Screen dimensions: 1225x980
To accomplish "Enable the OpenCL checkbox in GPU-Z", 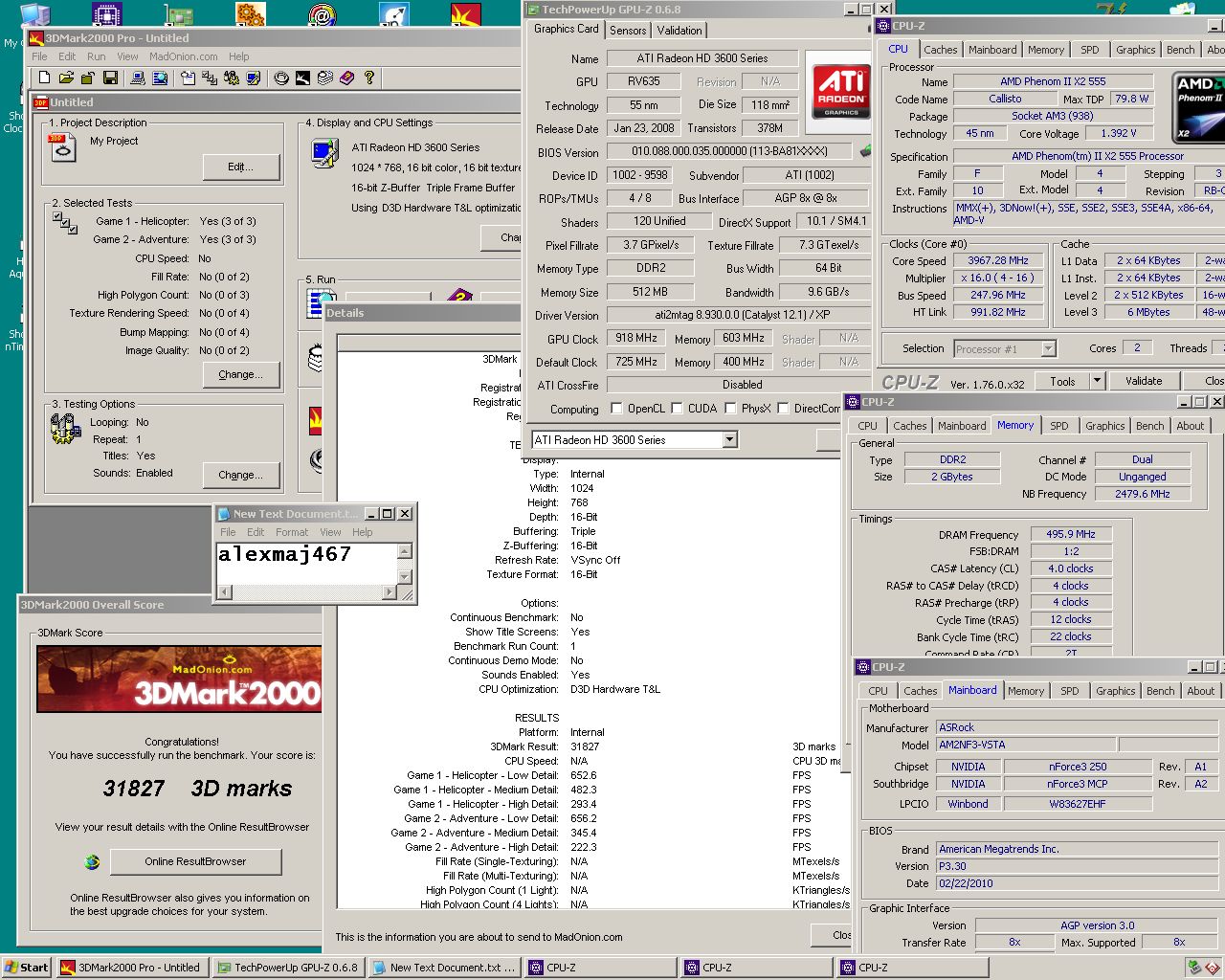I will (615, 409).
